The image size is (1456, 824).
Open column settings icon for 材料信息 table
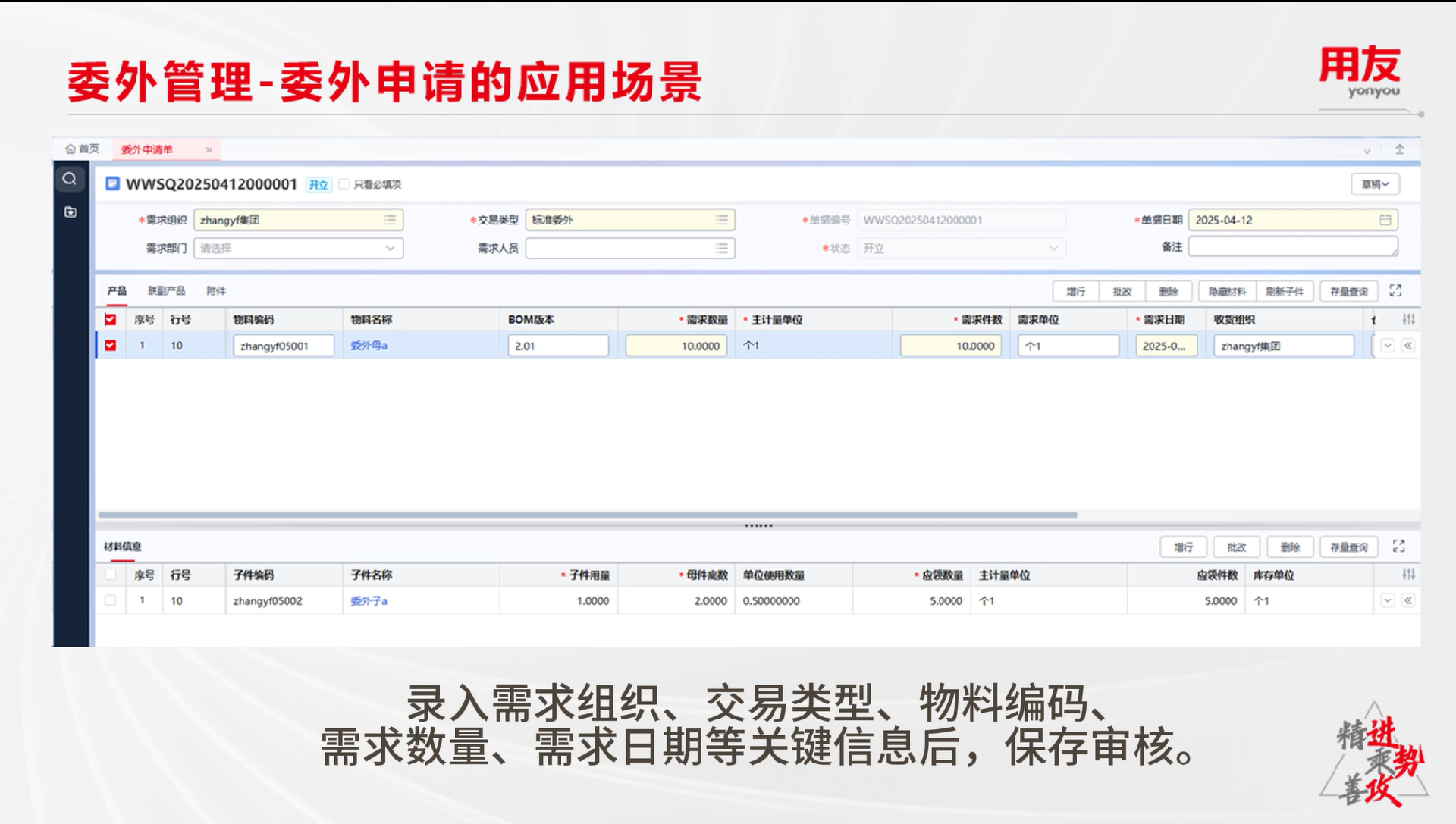coord(1408,575)
